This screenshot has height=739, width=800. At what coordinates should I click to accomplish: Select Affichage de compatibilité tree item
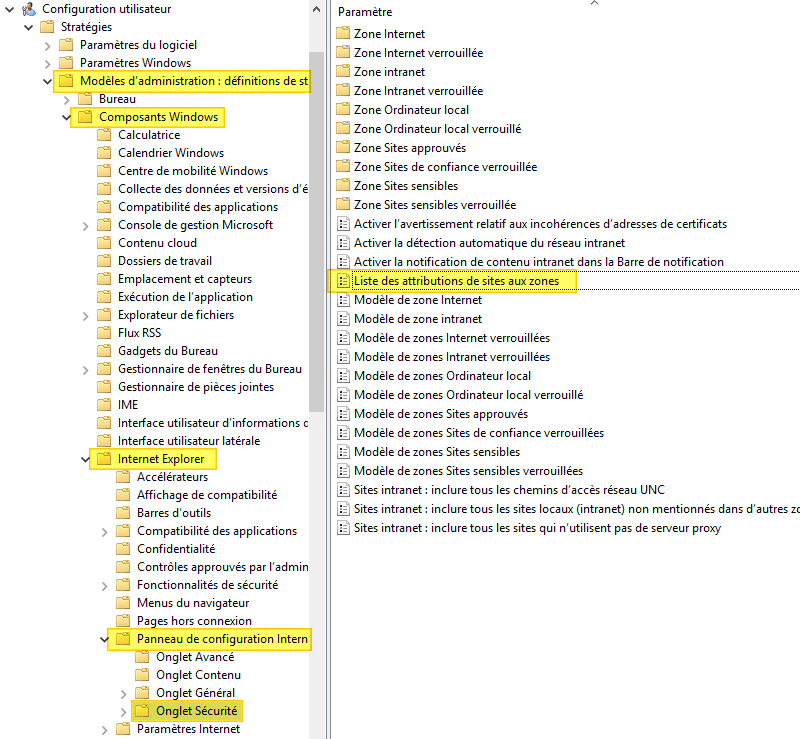pos(207,495)
